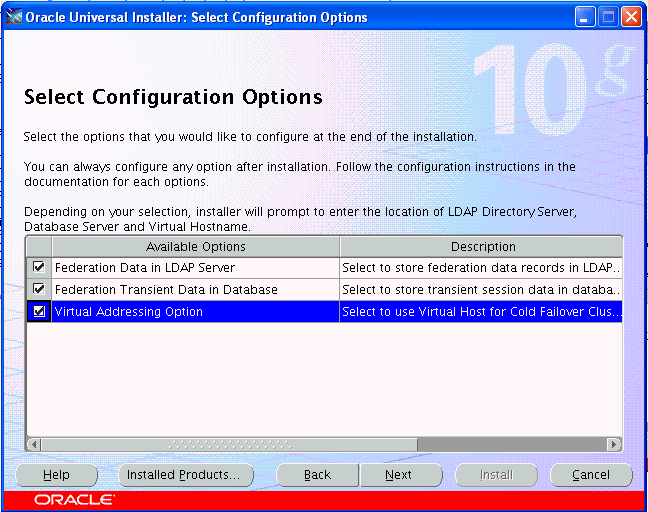Image resolution: width=648 pixels, height=512 pixels.
Task: Click the 'Available Options' column header
Action: (x=195, y=247)
